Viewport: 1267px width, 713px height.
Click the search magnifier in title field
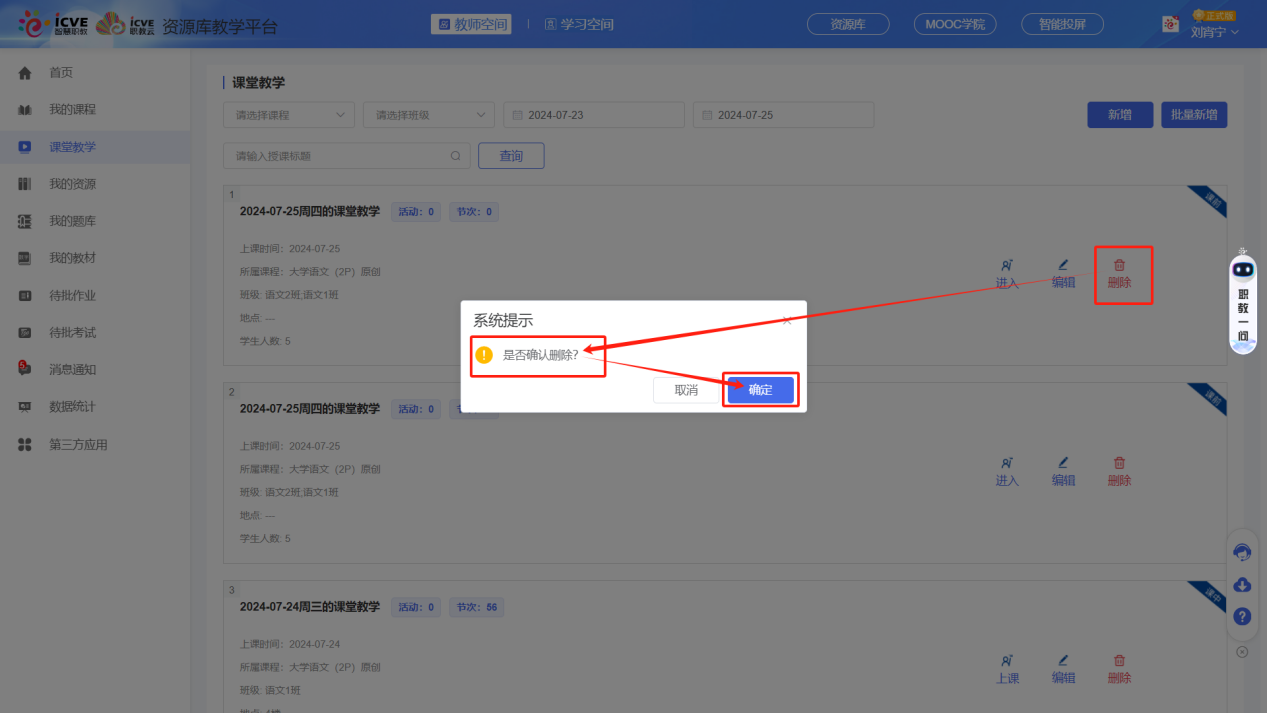point(456,156)
